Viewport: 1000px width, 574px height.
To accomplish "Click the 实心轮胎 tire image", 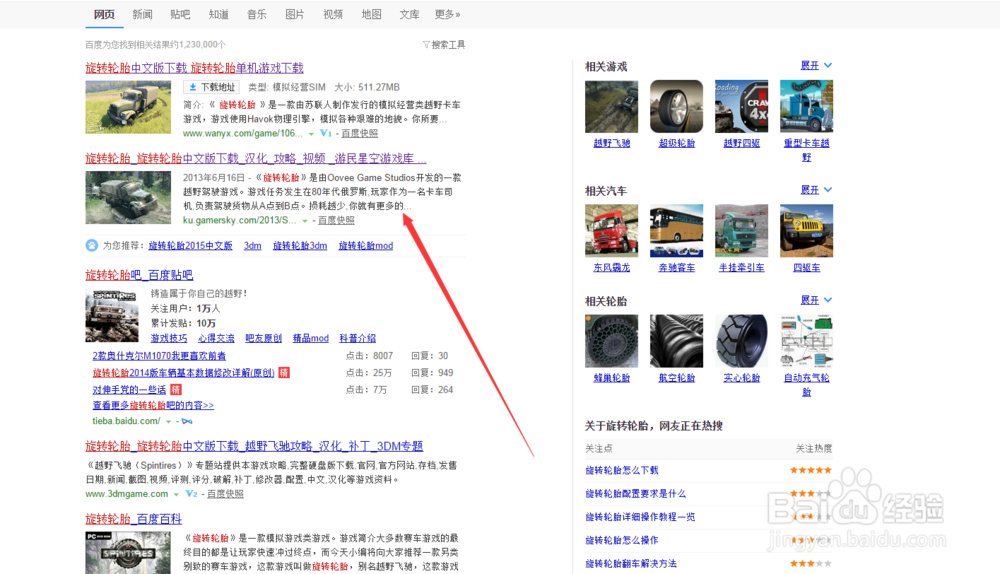I will point(742,341).
